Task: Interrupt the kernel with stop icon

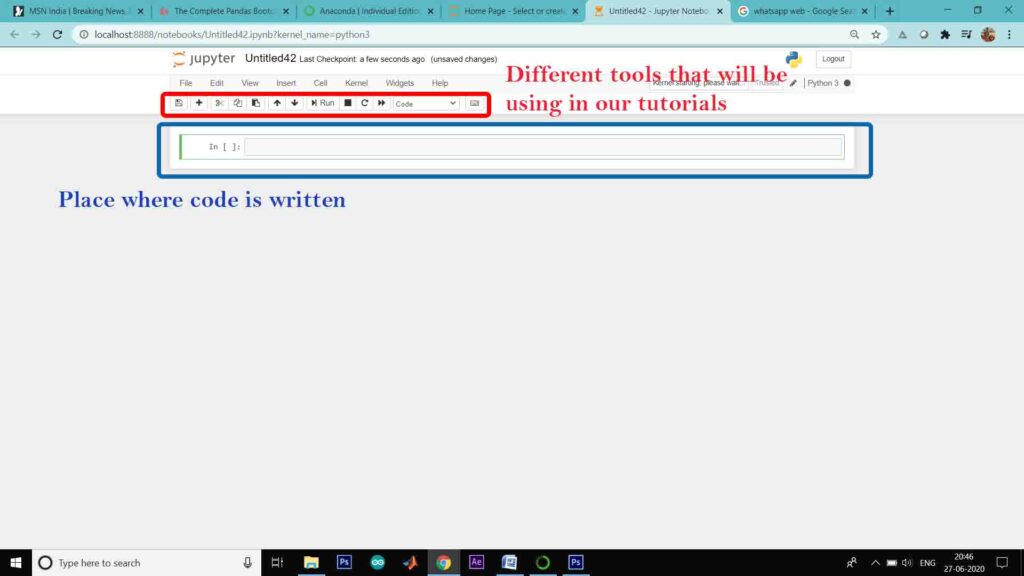Action: coord(348,103)
